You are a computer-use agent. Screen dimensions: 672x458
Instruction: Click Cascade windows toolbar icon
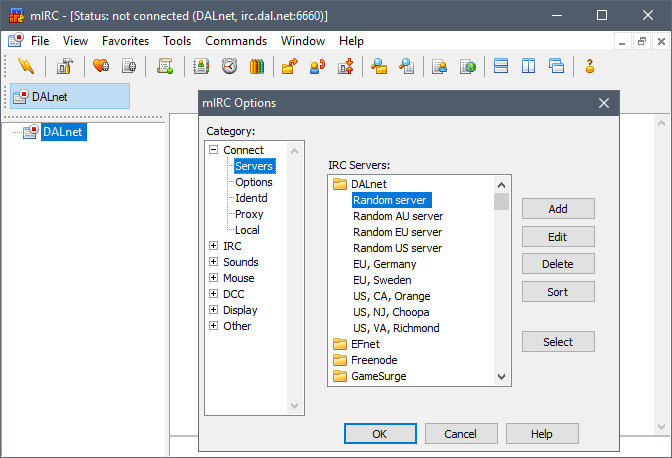(556, 66)
